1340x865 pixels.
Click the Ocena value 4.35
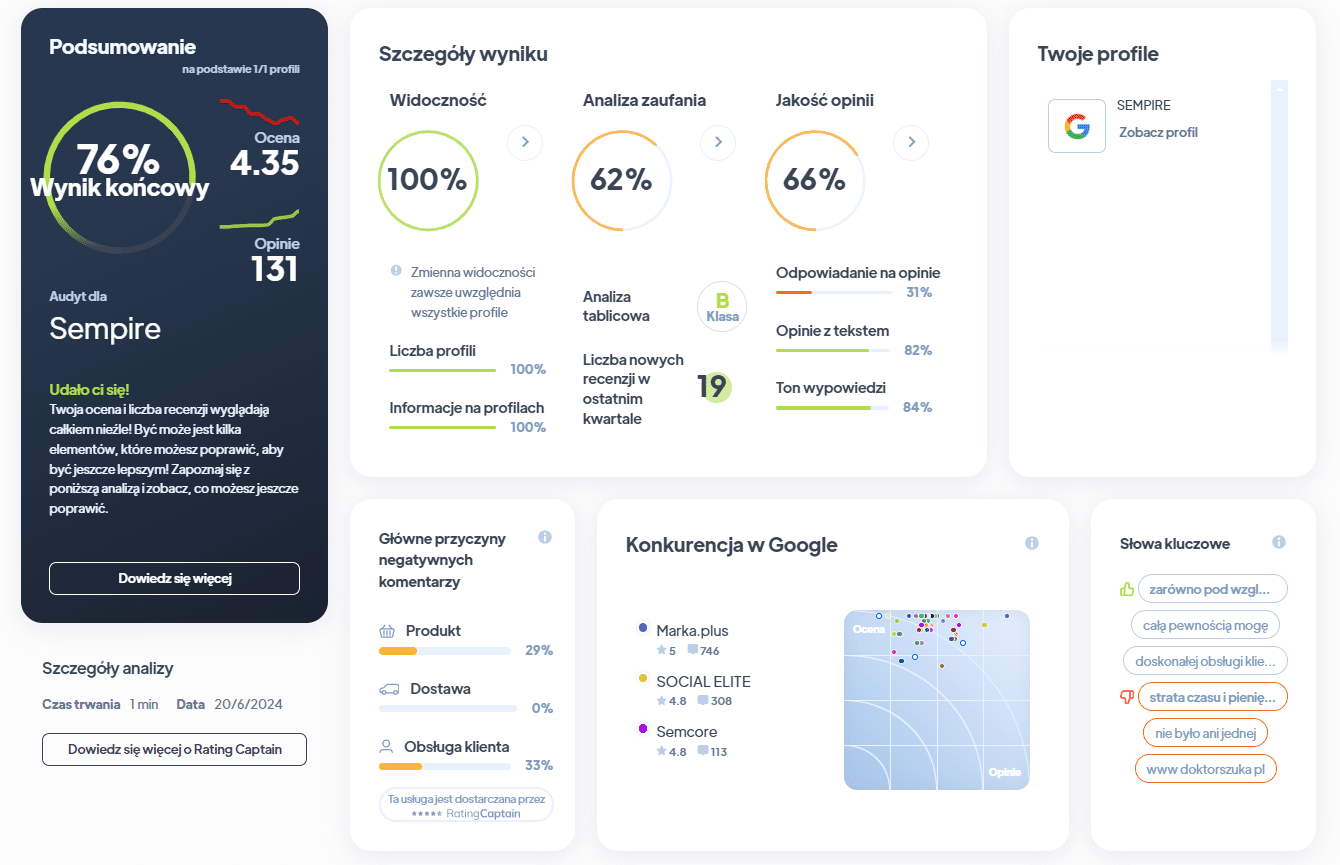pyautogui.click(x=264, y=163)
